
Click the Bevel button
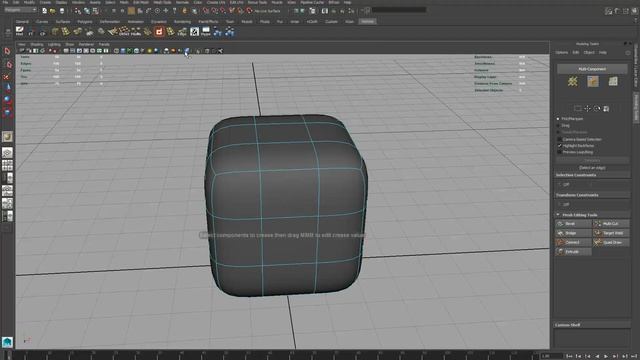(x=573, y=224)
